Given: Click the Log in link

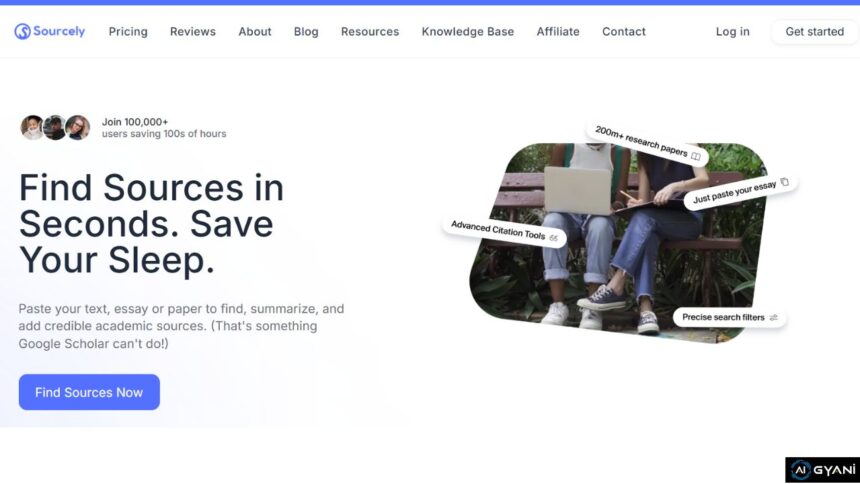Looking at the screenshot, I should coord(733,32).
